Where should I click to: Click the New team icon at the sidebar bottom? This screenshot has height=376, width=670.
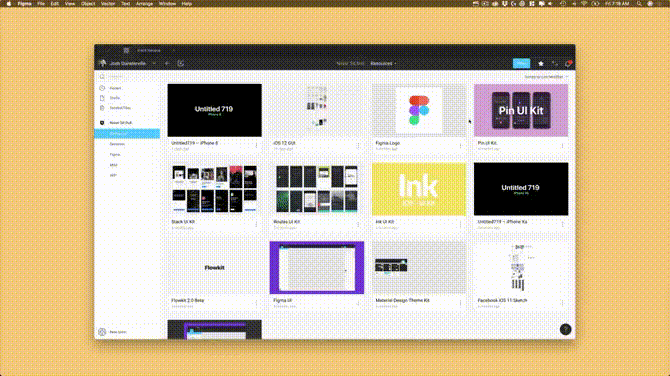pyautogui.click(x=102, y=332)
